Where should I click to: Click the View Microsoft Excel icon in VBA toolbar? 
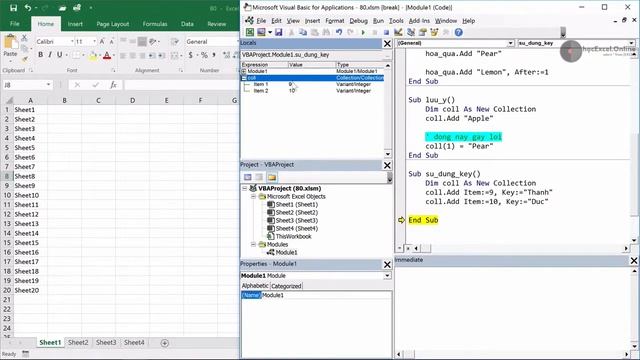click(x=250, y=32)
